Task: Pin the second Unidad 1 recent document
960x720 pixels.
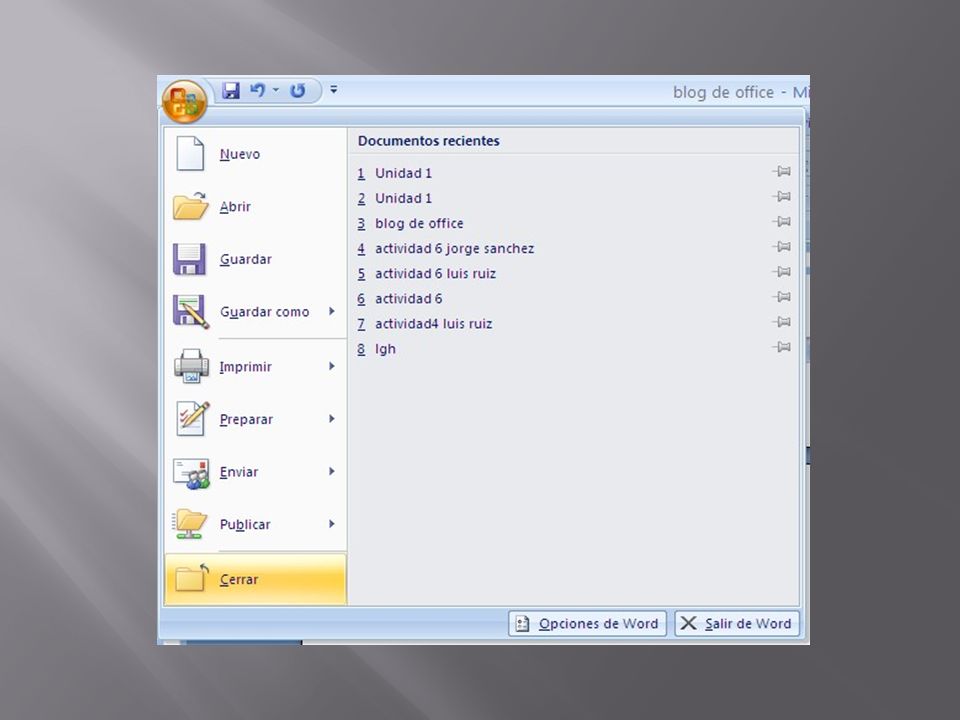Action: 781,197
